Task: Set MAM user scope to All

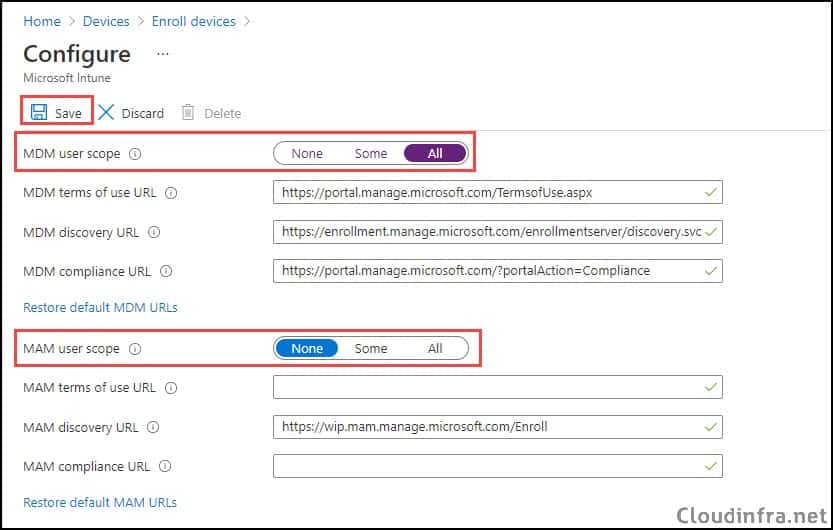Action: pos(435,348)
